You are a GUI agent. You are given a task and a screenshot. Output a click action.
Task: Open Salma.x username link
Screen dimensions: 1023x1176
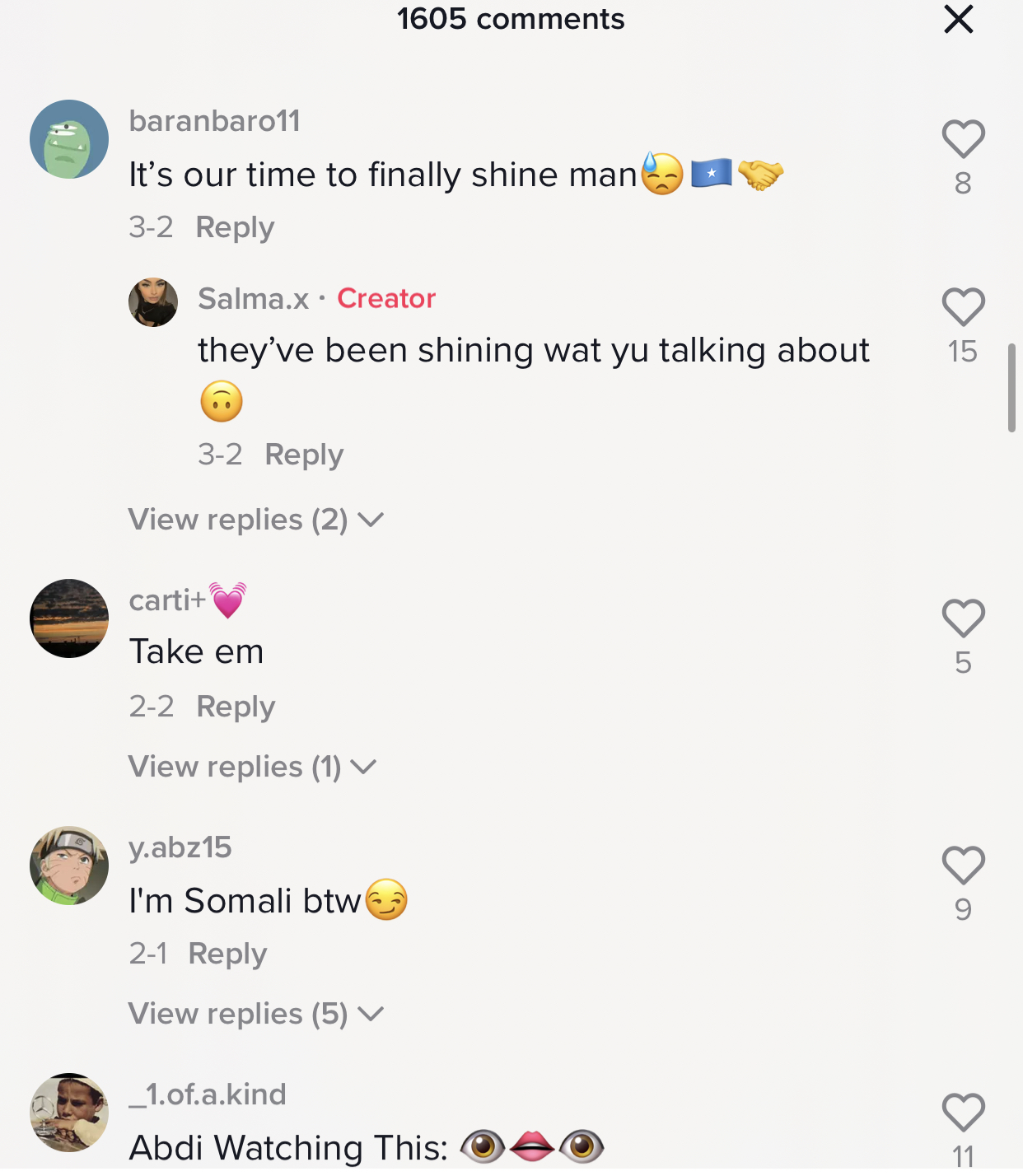[253, 298]
